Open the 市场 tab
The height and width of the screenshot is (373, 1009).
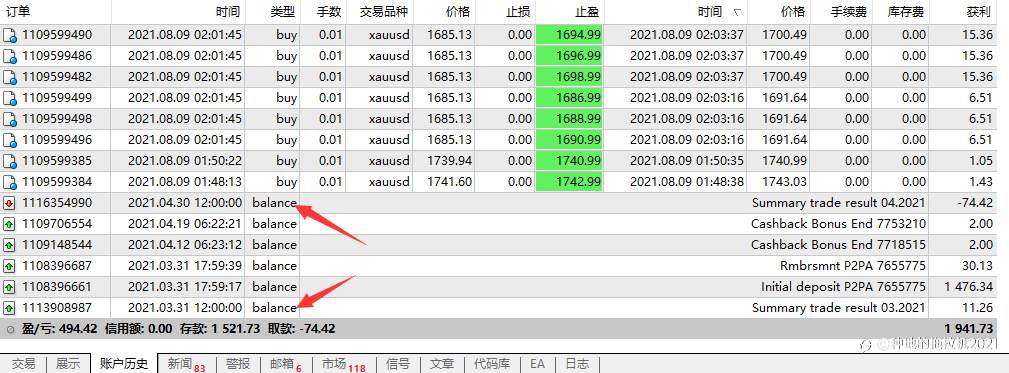click(x=343, y=364)
